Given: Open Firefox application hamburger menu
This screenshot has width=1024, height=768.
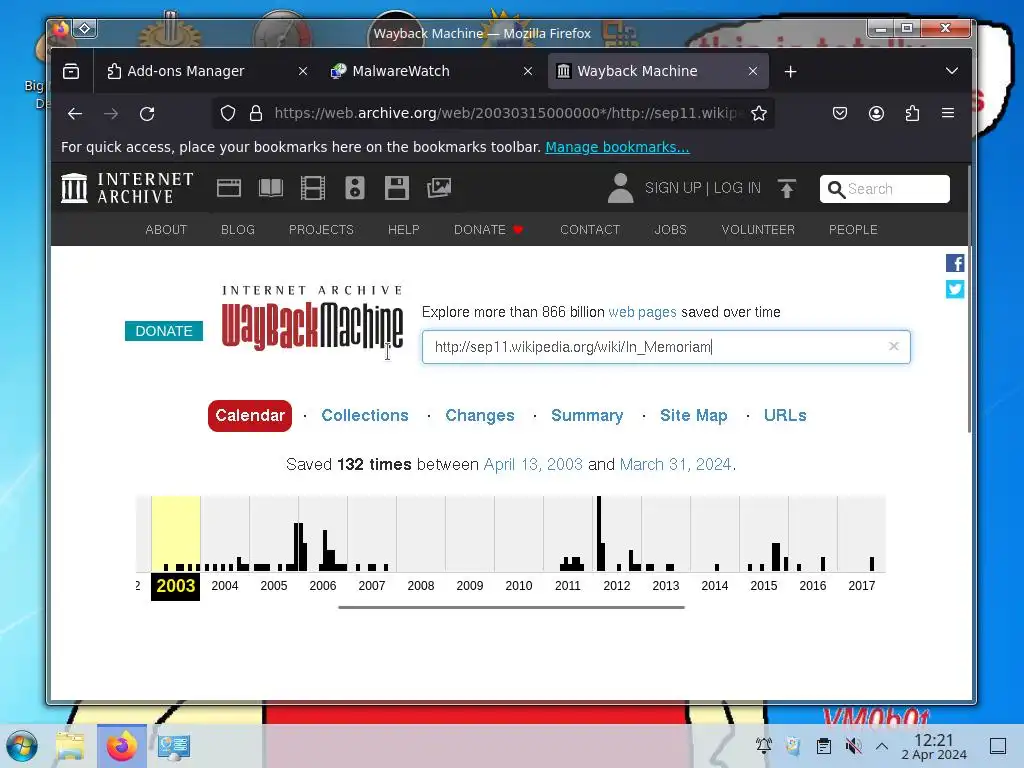Looking at the screenshot, I should click(x=948, y=114).
